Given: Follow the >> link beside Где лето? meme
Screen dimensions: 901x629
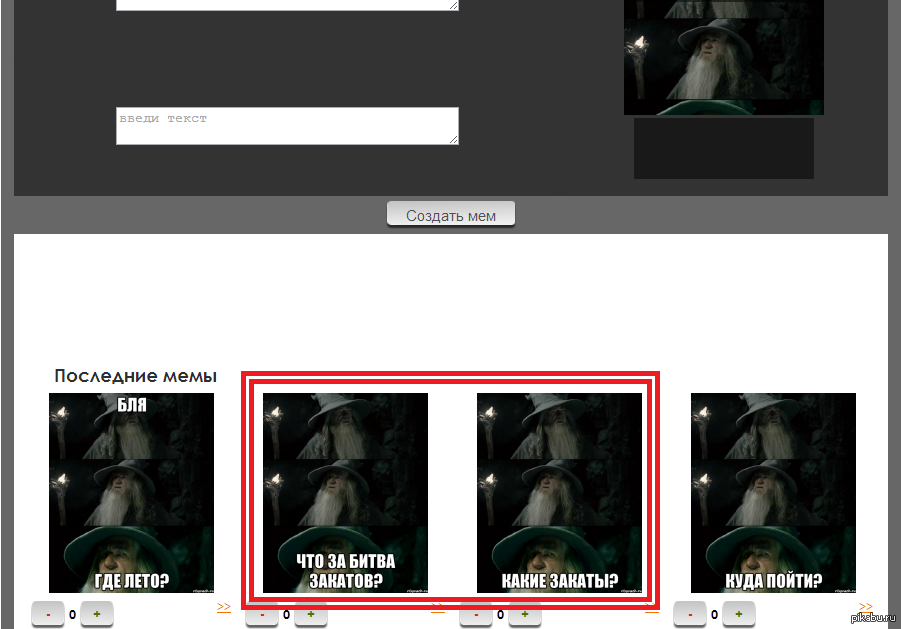Looking at the screenshot, I should click(x=224, y=606).
